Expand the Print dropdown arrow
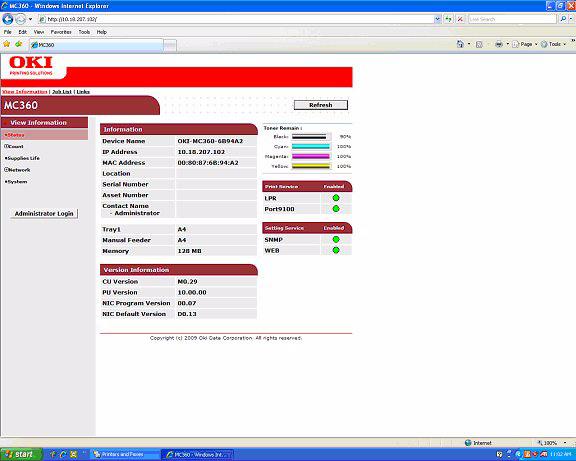This screenshot has height=461, width=576. [x=508, y=44]
